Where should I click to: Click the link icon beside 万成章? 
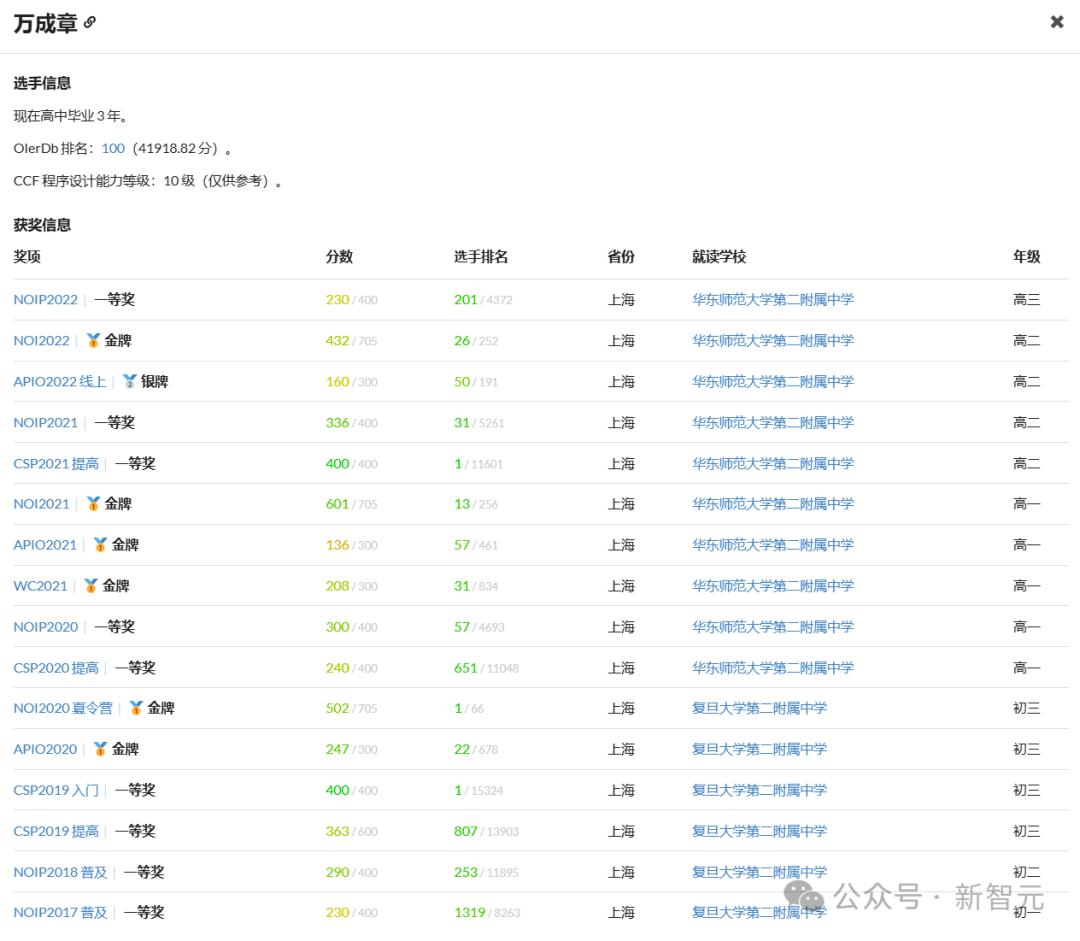(x=90, y=23)
